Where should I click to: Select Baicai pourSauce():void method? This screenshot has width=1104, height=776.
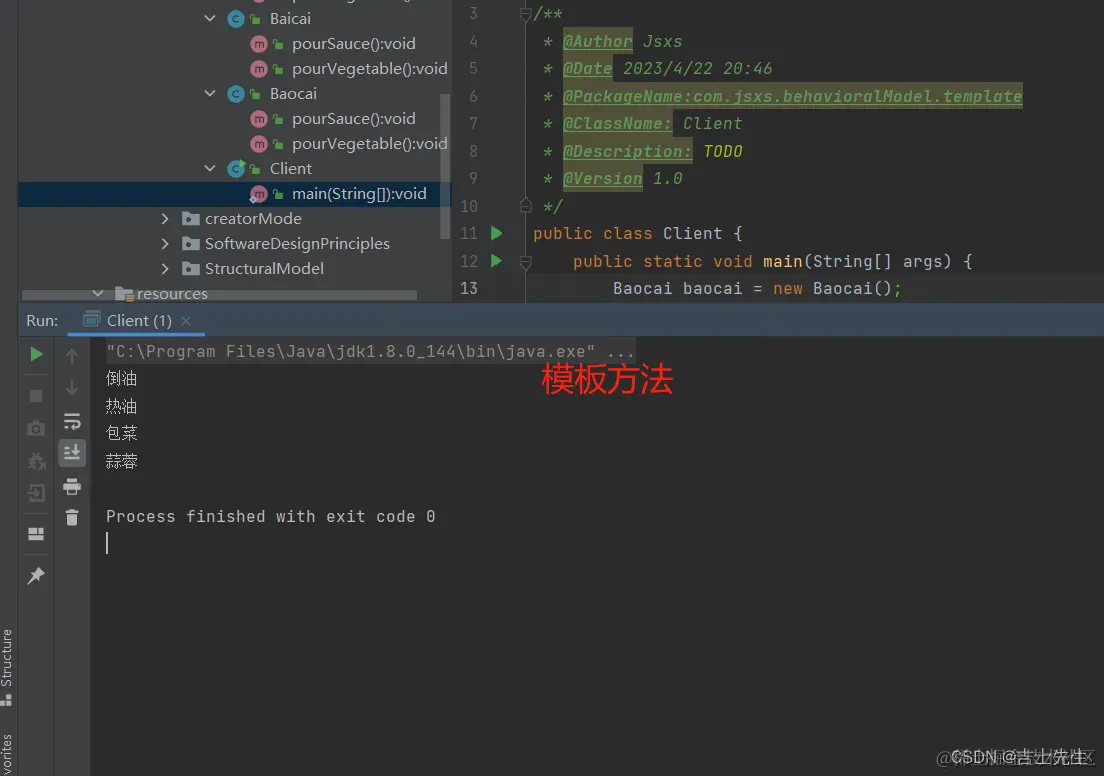(x=353, y=44)
